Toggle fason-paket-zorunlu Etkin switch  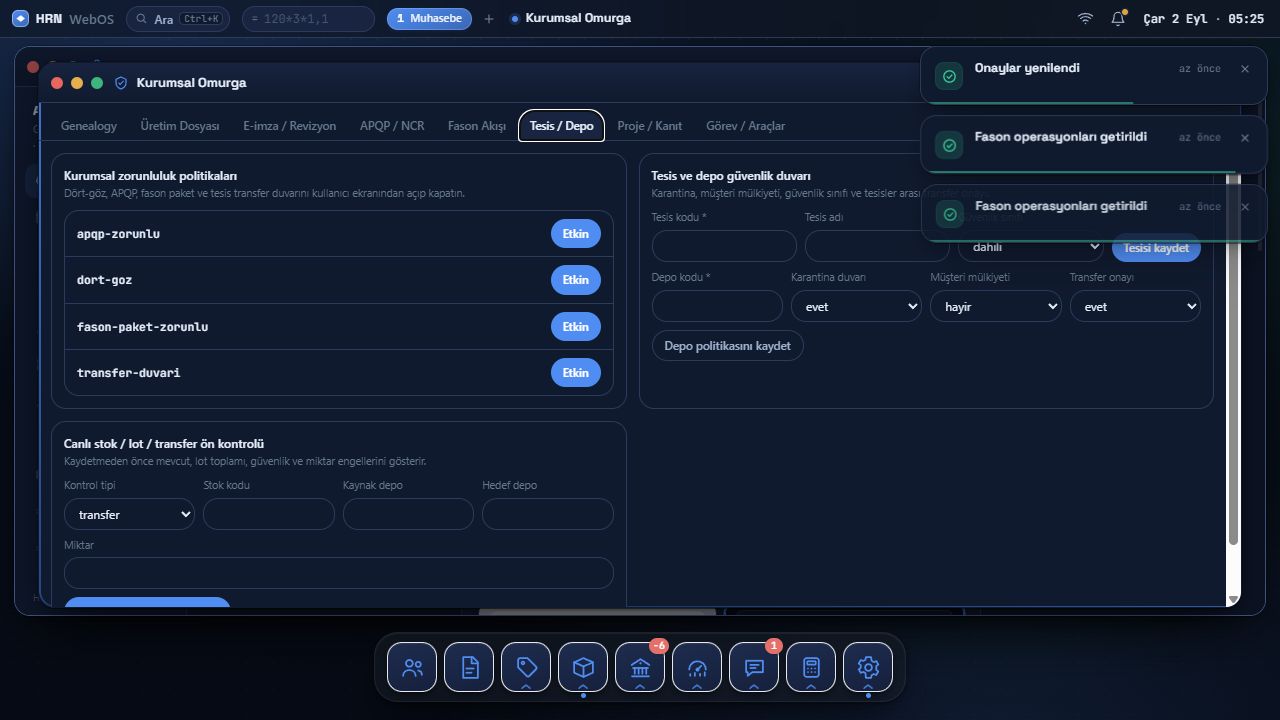576,327
